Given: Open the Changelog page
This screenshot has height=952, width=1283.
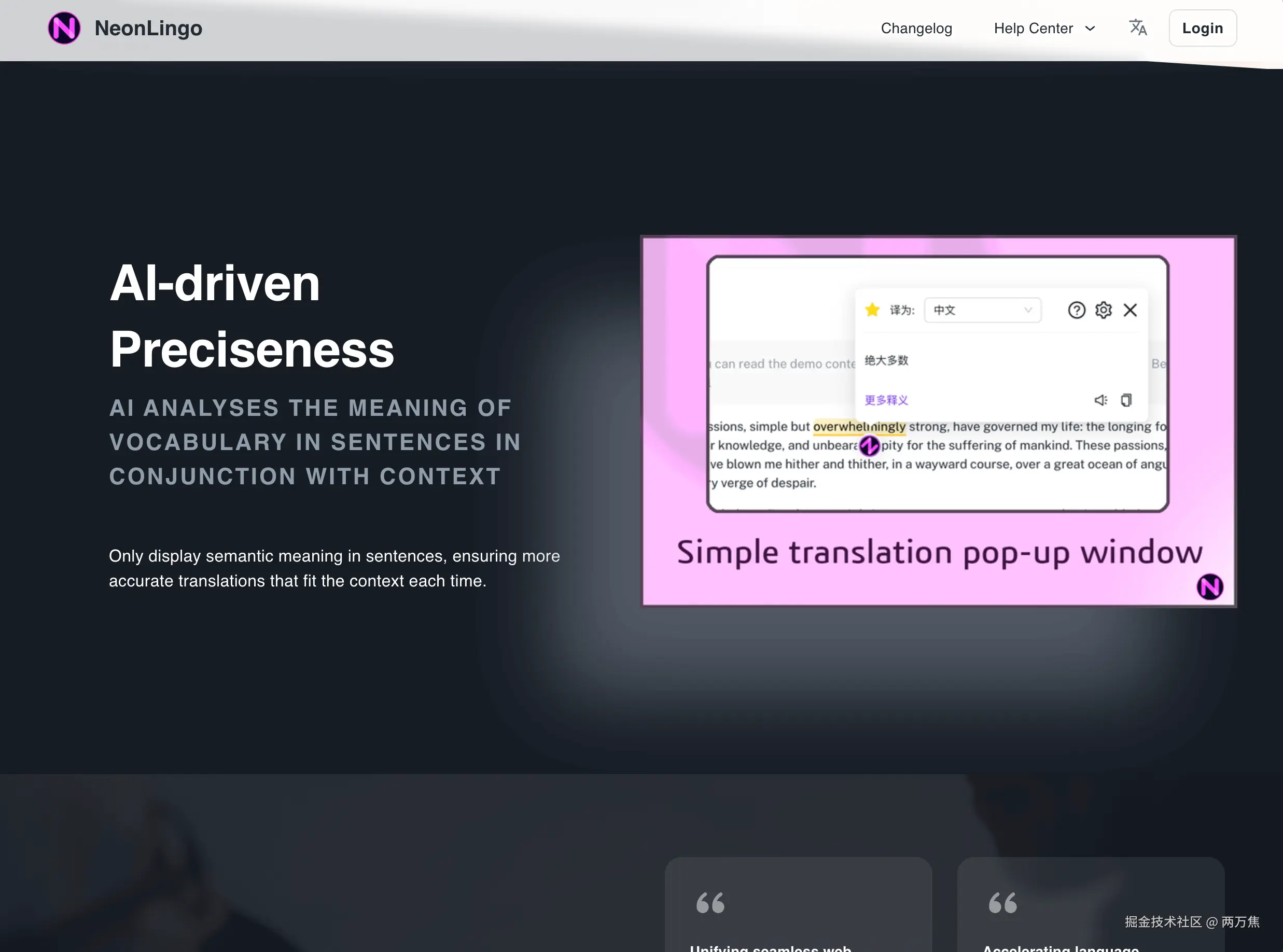Looking at the screenshot, I should tap(916, 28).
